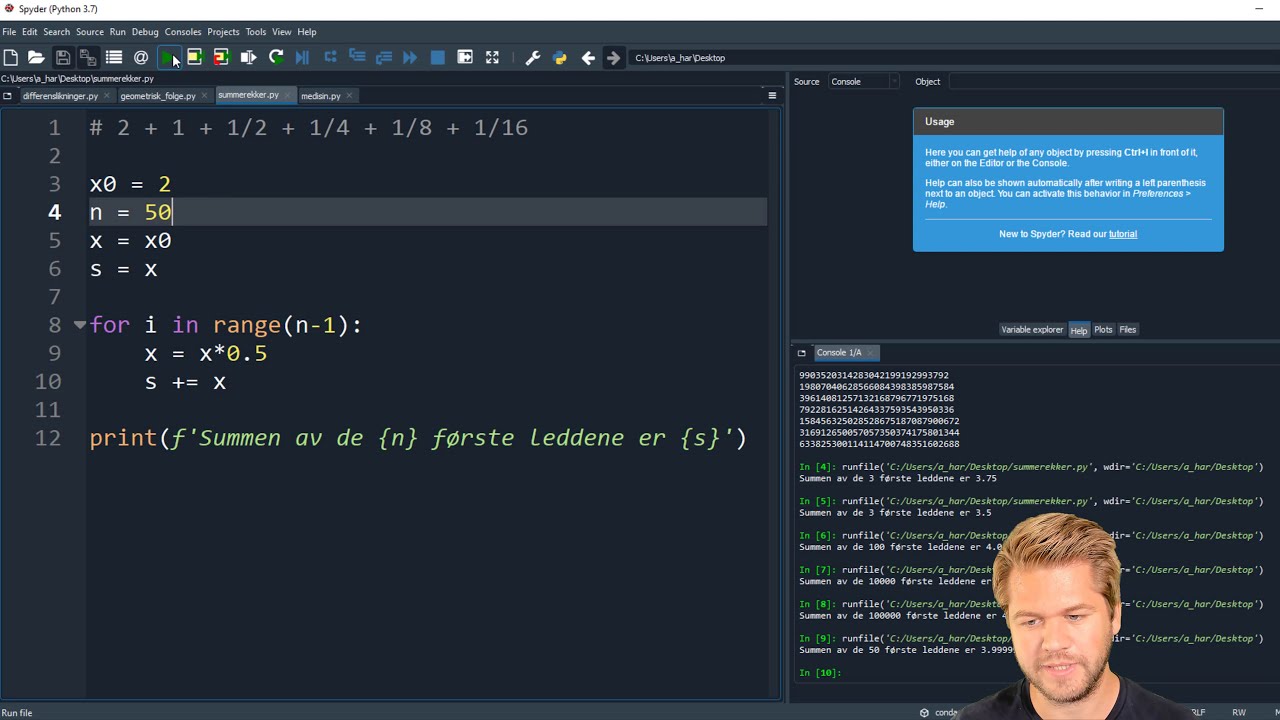Open editor pane options hamburger menu
This screenshot has height=720, width=1280.
coord(772,96)
